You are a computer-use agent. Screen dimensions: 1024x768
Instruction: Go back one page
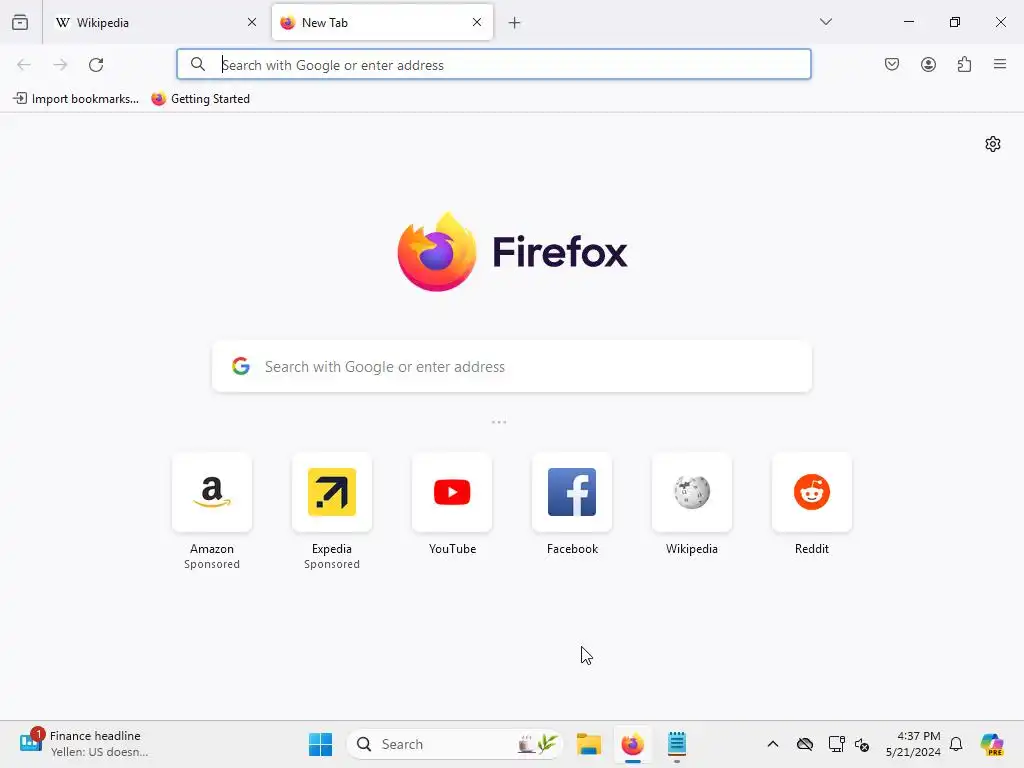tap(24, 65)
